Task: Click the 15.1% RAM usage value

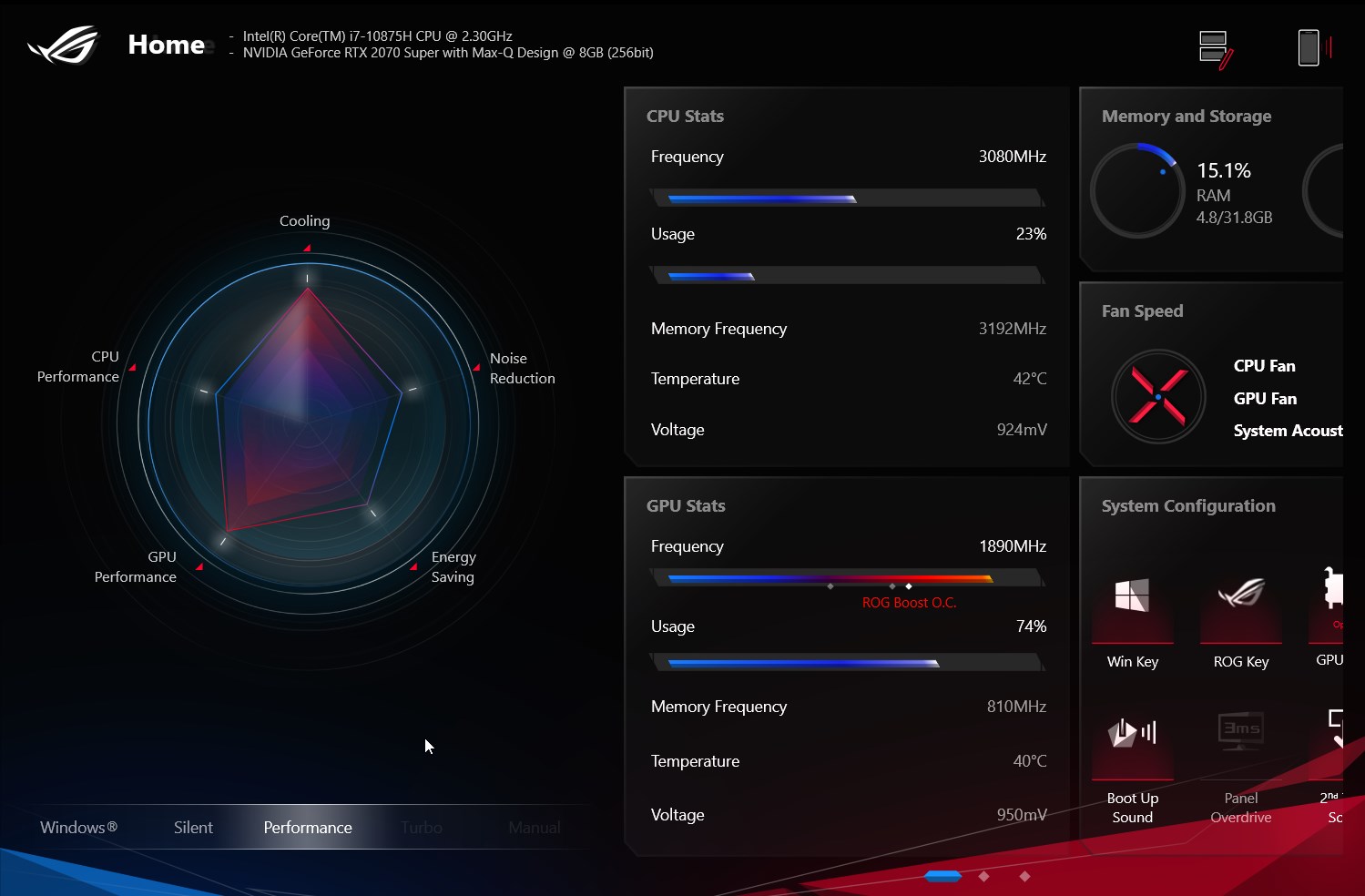Action: (x=1224, y=171)
